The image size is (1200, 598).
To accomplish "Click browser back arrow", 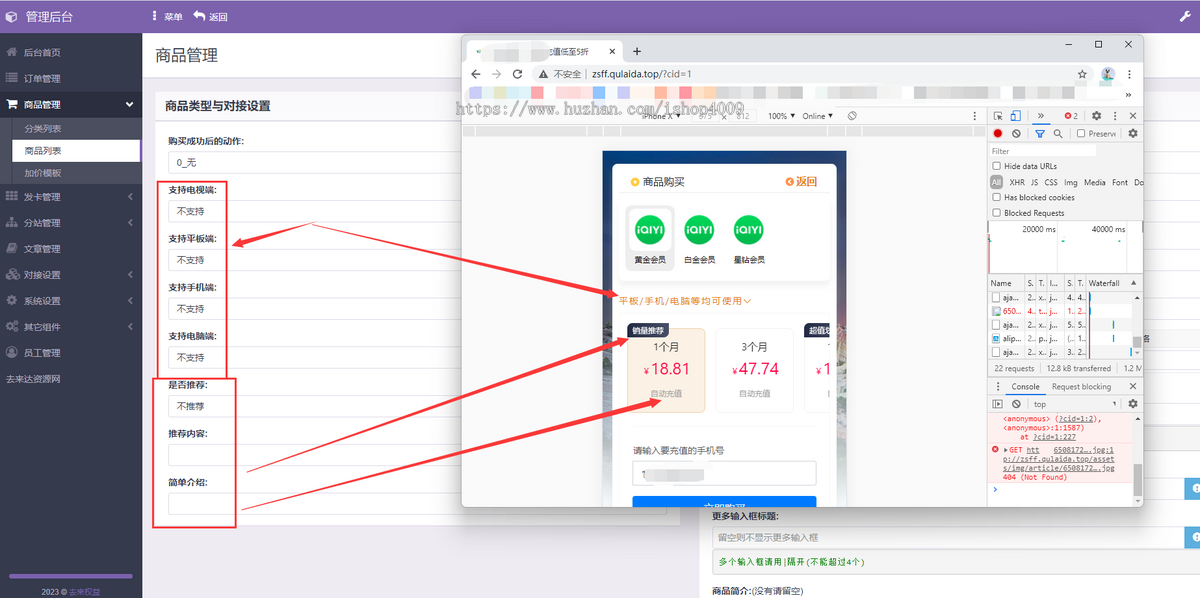I will [x=476, y=74].
